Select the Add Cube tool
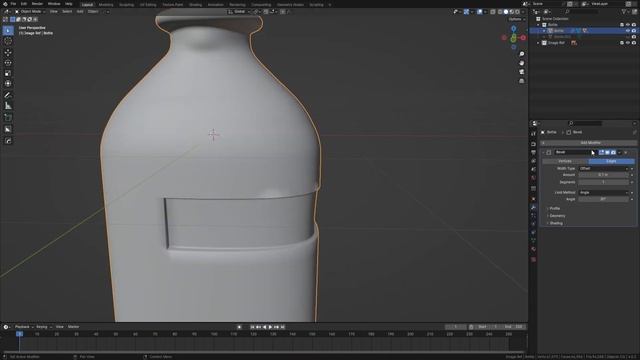This screenshot has width=640, height=360. 8,118
